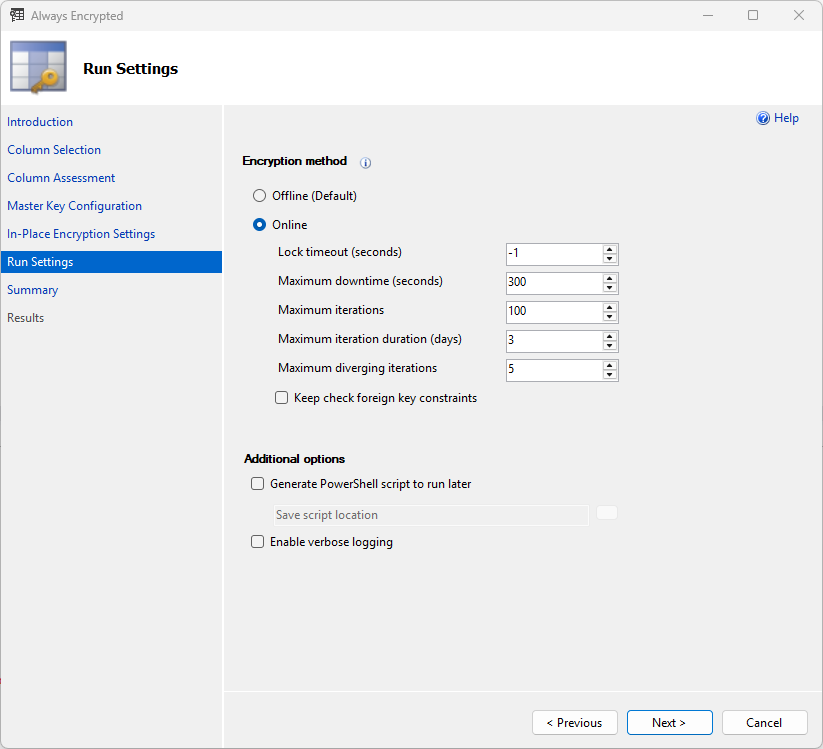
Task: Navigate to Master Key Configuration step
Action: point(75,206)
